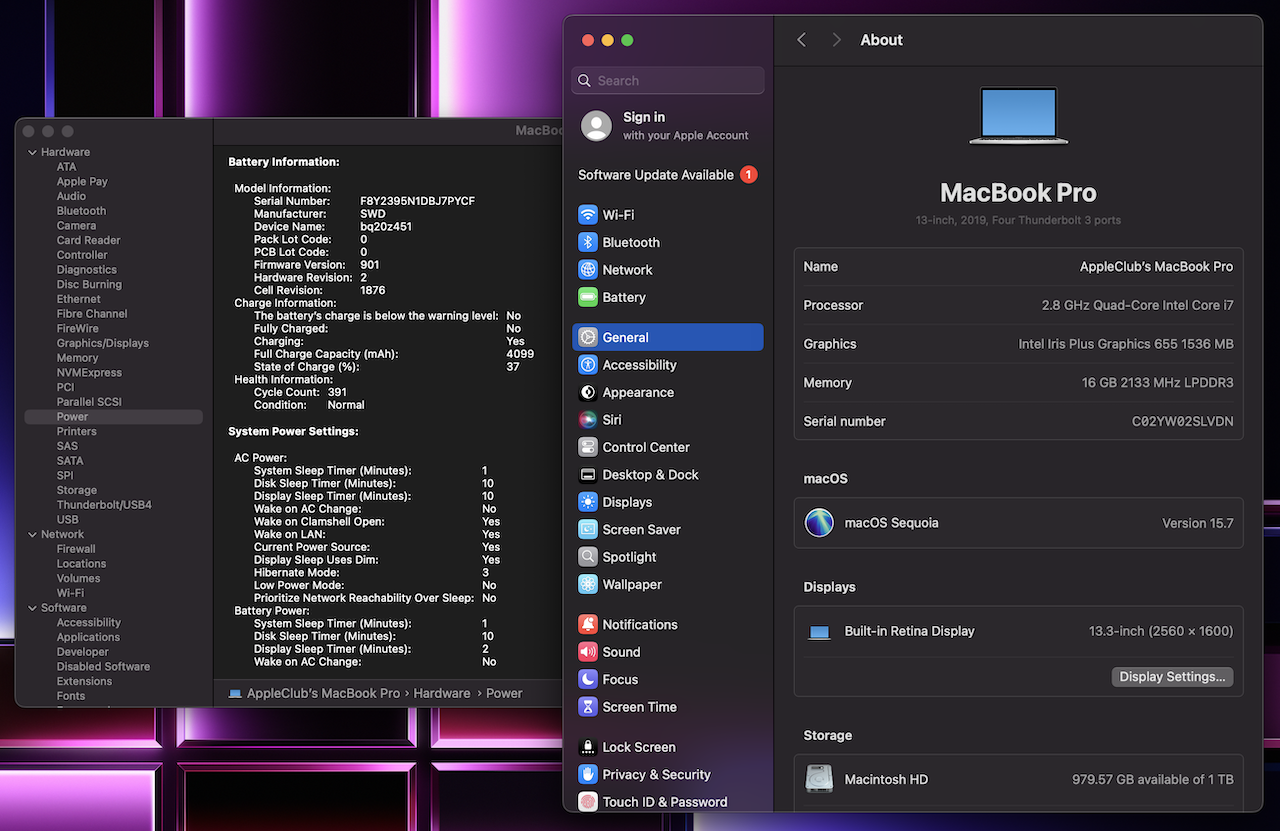
Task: Open the Focus moon icon
Action: (x=588, y=679)
